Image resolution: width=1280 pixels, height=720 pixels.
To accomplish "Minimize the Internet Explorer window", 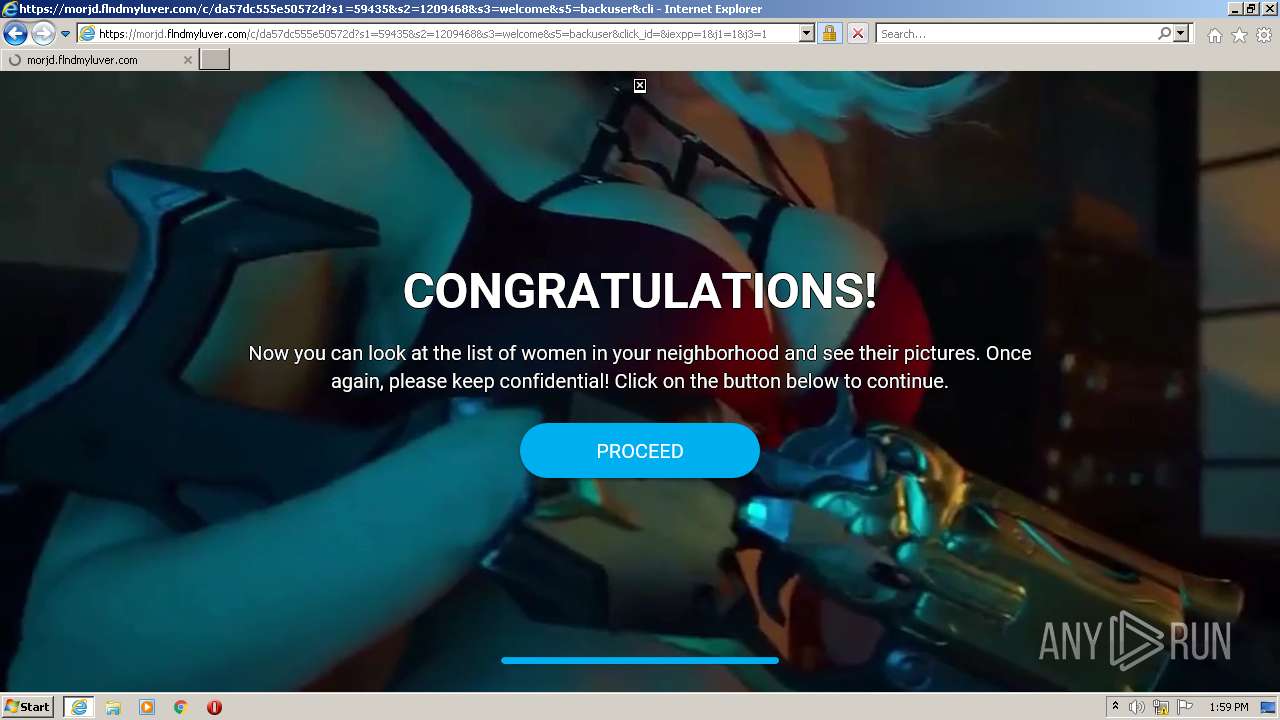I will [1235, 9].
